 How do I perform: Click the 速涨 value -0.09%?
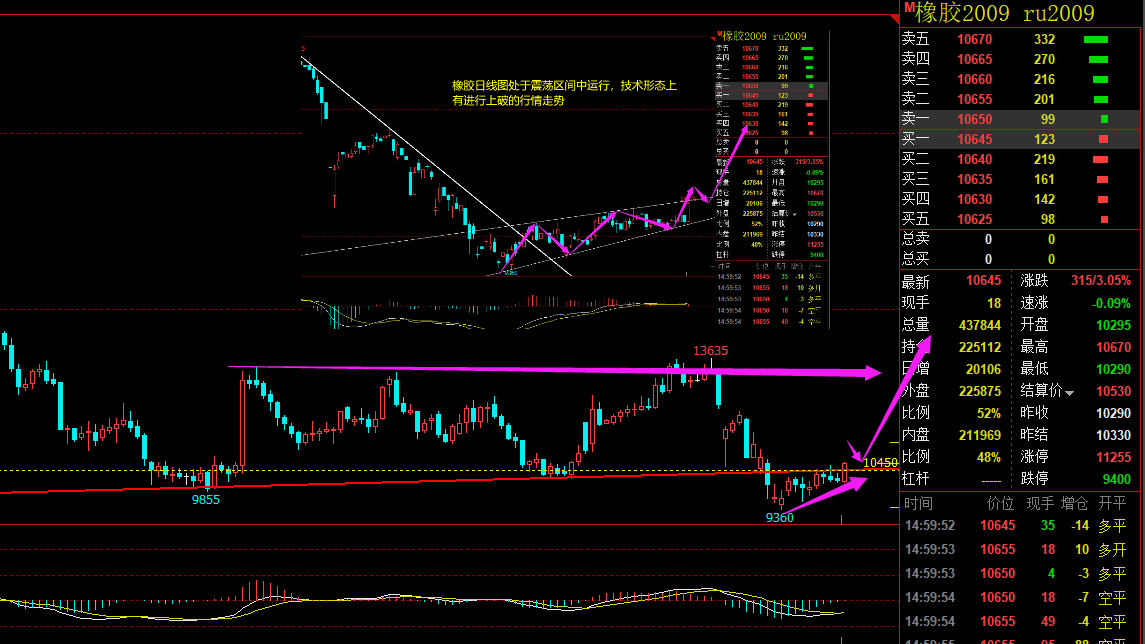(1111, 303)
